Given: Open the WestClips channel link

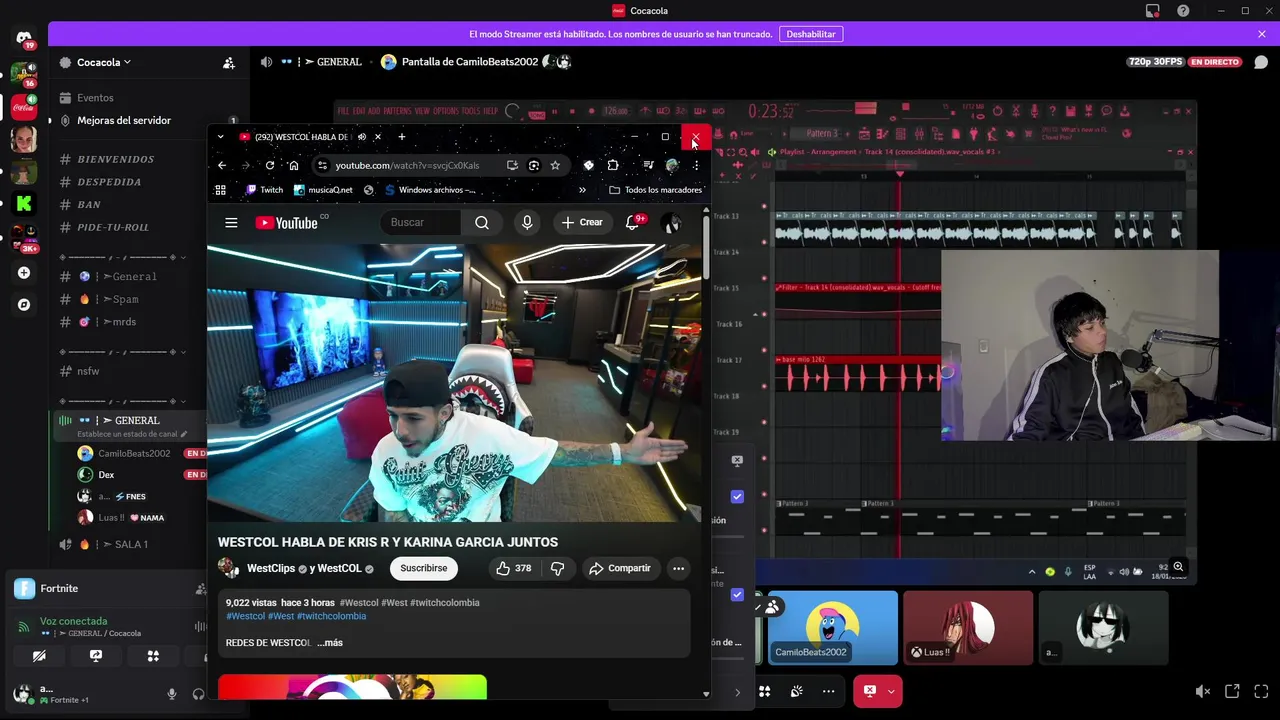Looking at the screenshot, I should tap(271, 568).
